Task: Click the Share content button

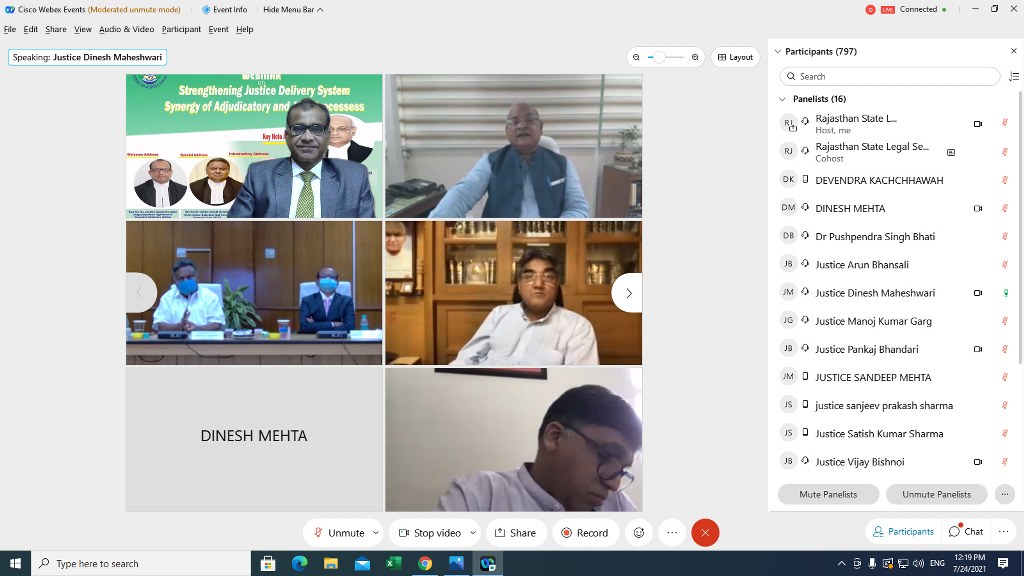Action: (515, 533)
